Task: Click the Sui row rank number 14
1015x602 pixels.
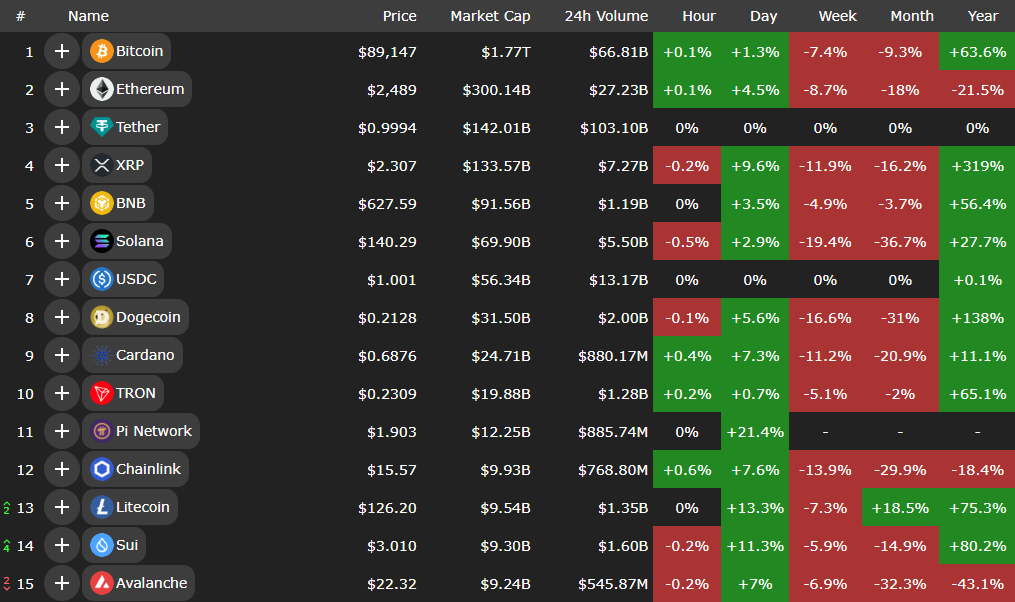Action: tap(25, 545)
